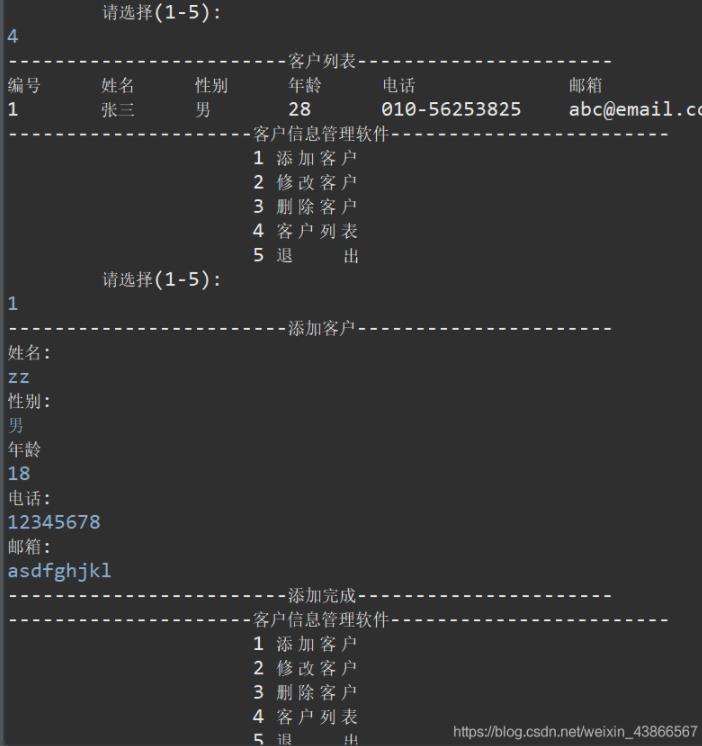
Task: Click the entered phone value 12345678
Action: coord(54,522)
